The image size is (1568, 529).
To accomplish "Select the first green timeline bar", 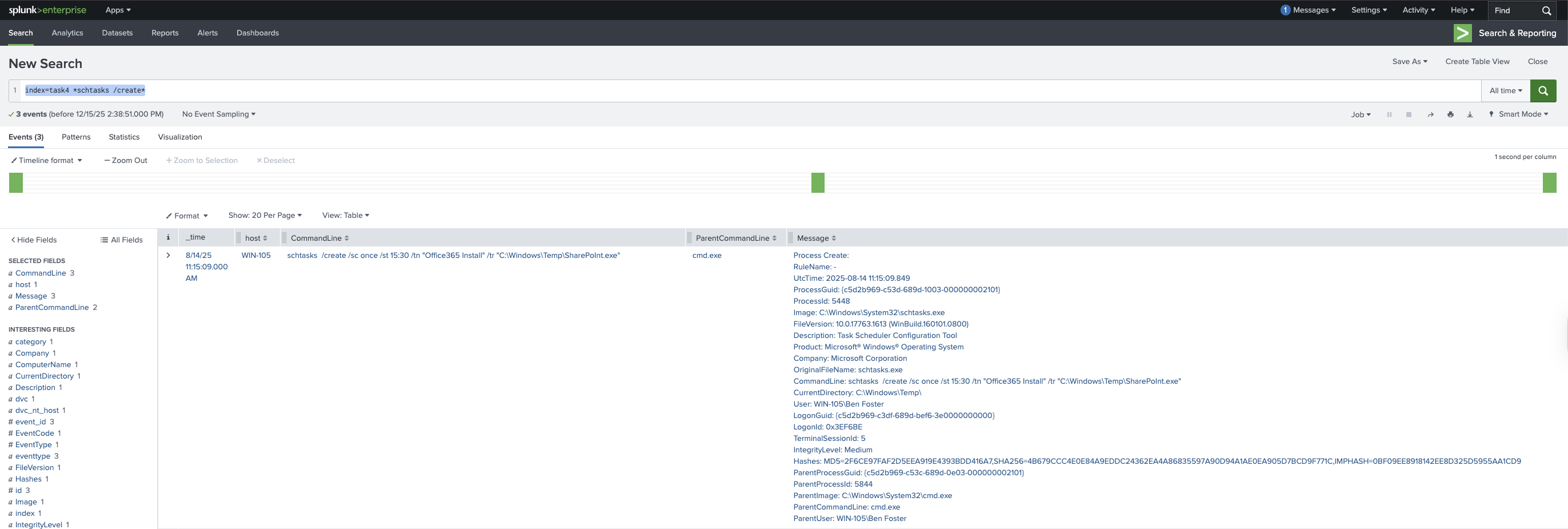I will coord(16,183).
